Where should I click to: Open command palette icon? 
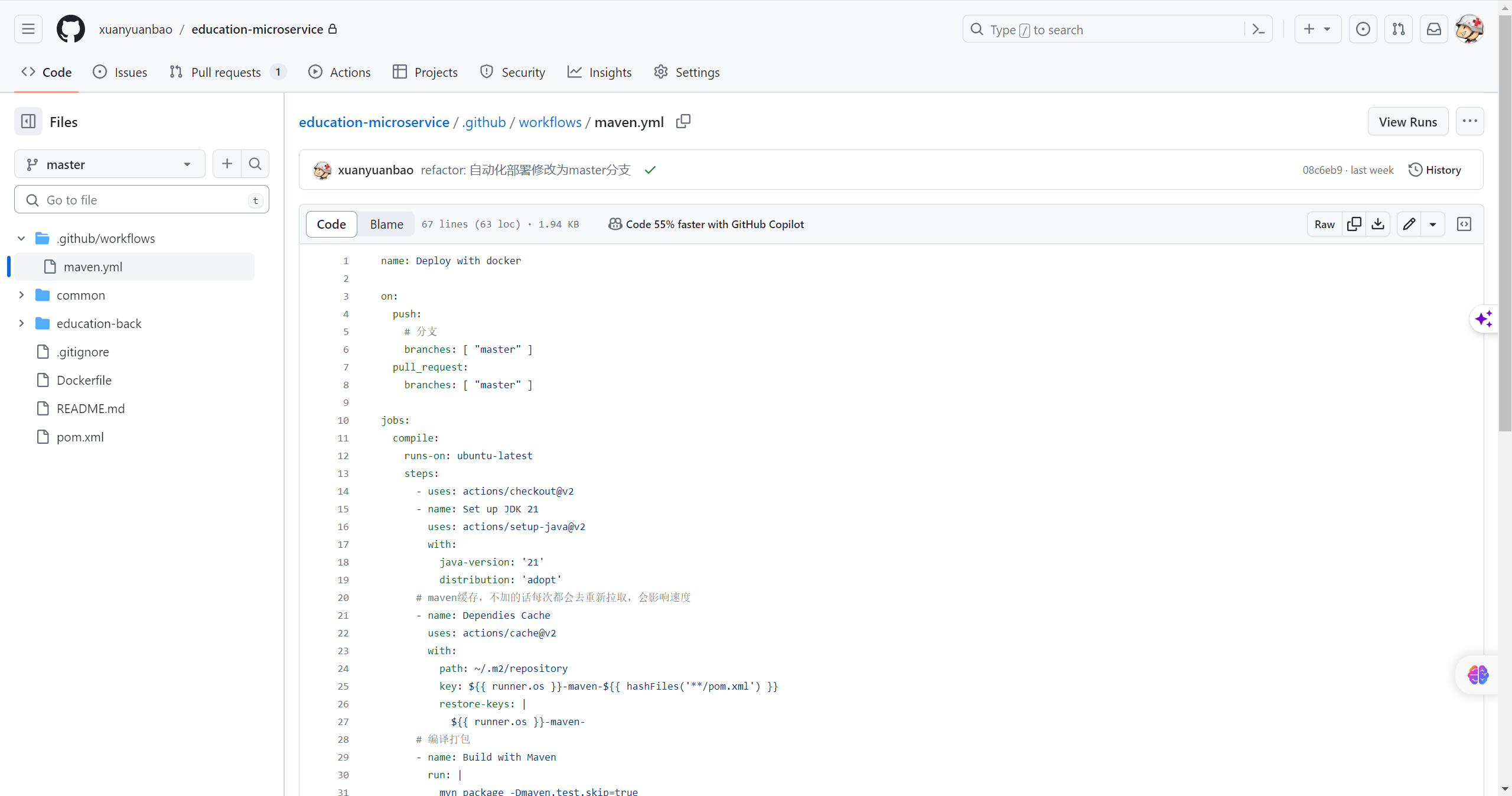click(1259, 30)
